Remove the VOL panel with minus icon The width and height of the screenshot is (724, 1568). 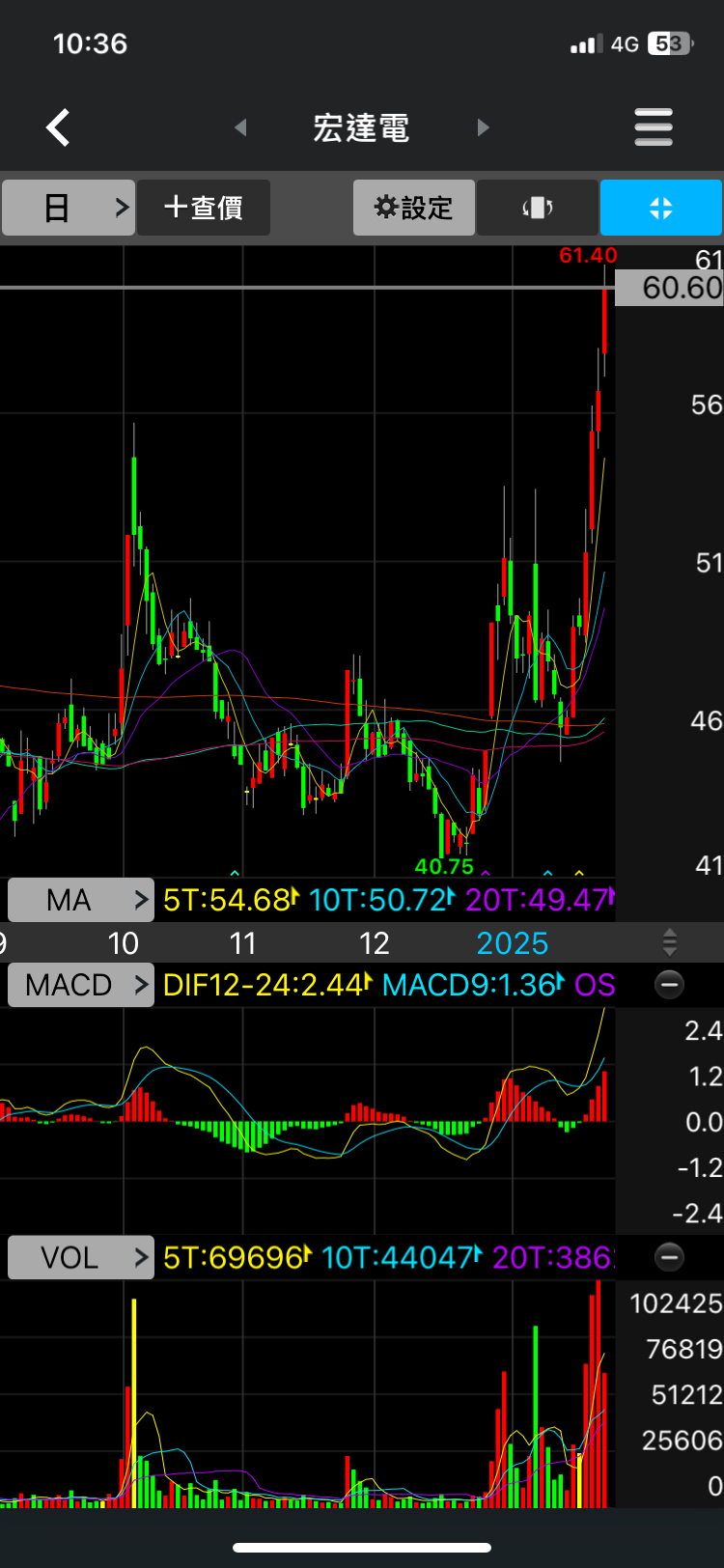pyautogui.click(x=669, y=1257)
